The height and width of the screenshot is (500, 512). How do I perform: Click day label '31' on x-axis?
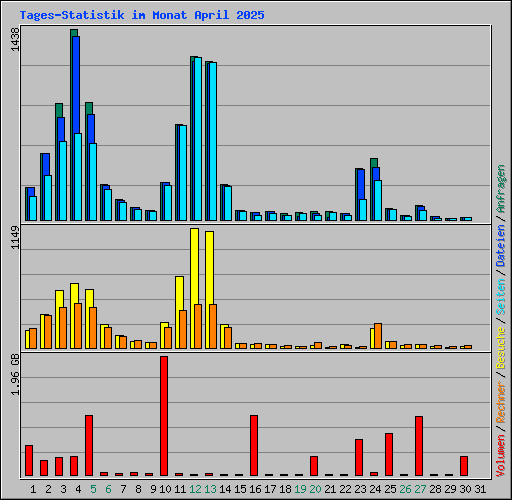pos(480,489)
